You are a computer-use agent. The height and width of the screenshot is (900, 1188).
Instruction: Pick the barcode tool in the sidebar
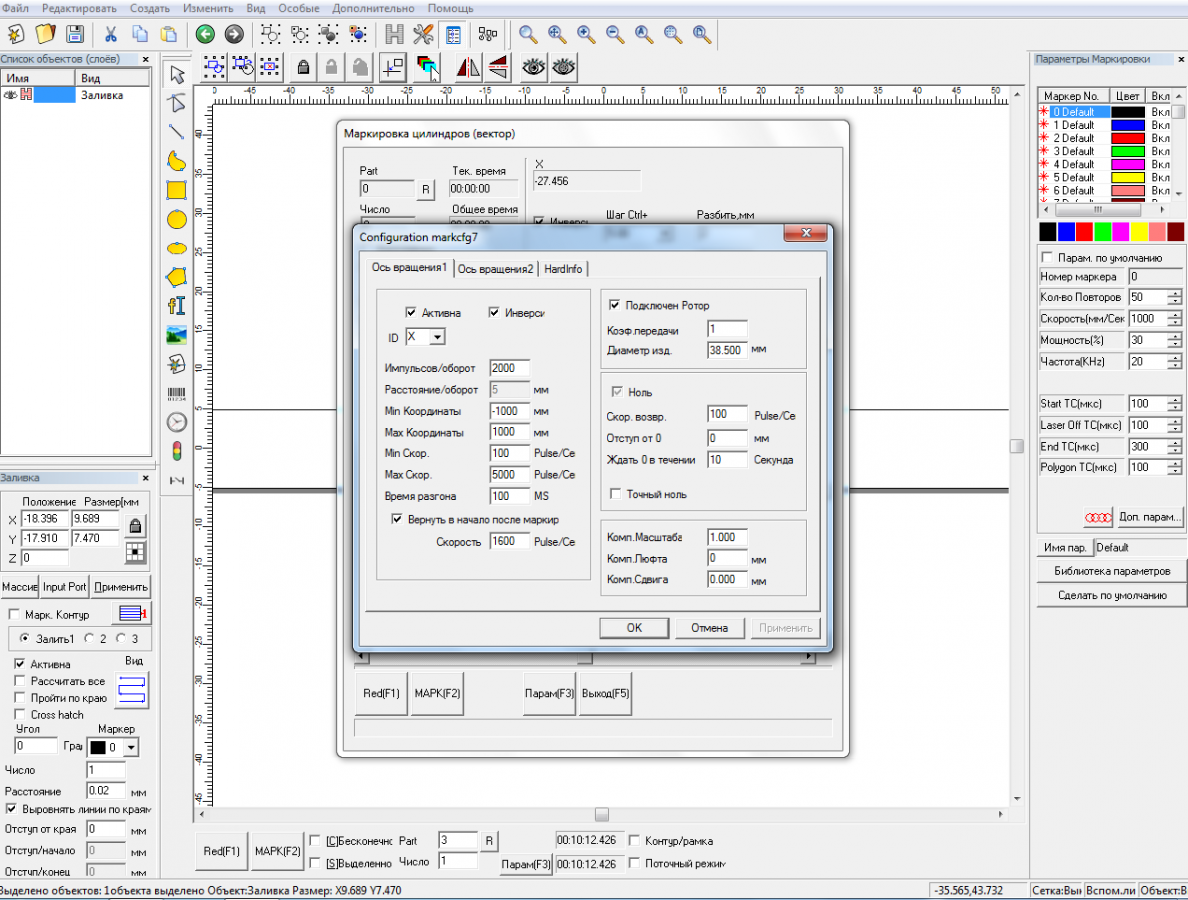tap(177, 393)
